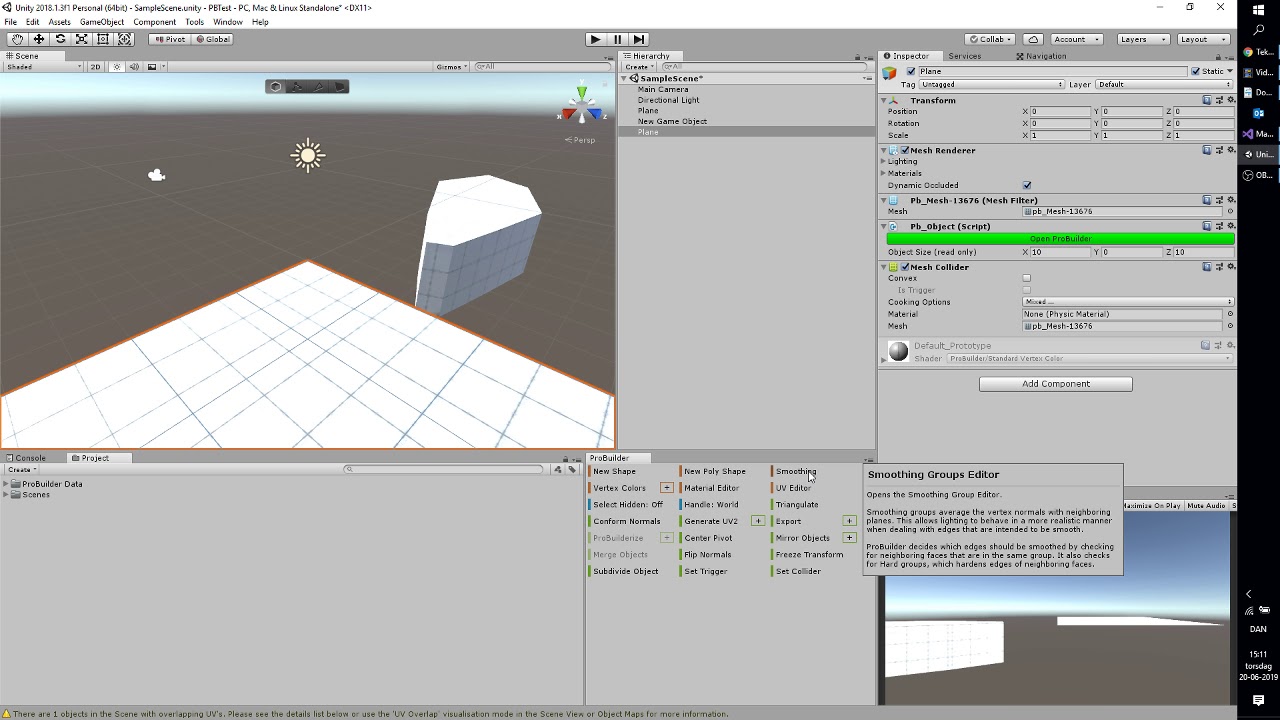Open Mesh Renderer help book icon
The image size is (1280, 720).
pos(1207,150)
